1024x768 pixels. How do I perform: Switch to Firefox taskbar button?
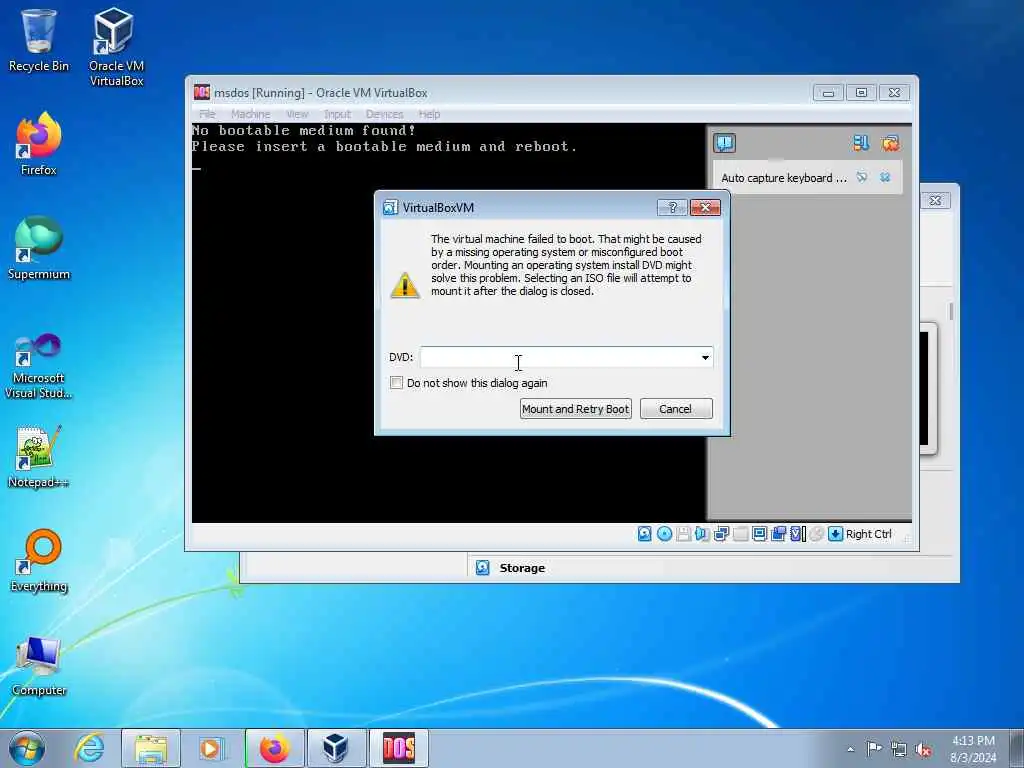pyautogui.click(x=275, y=748)
